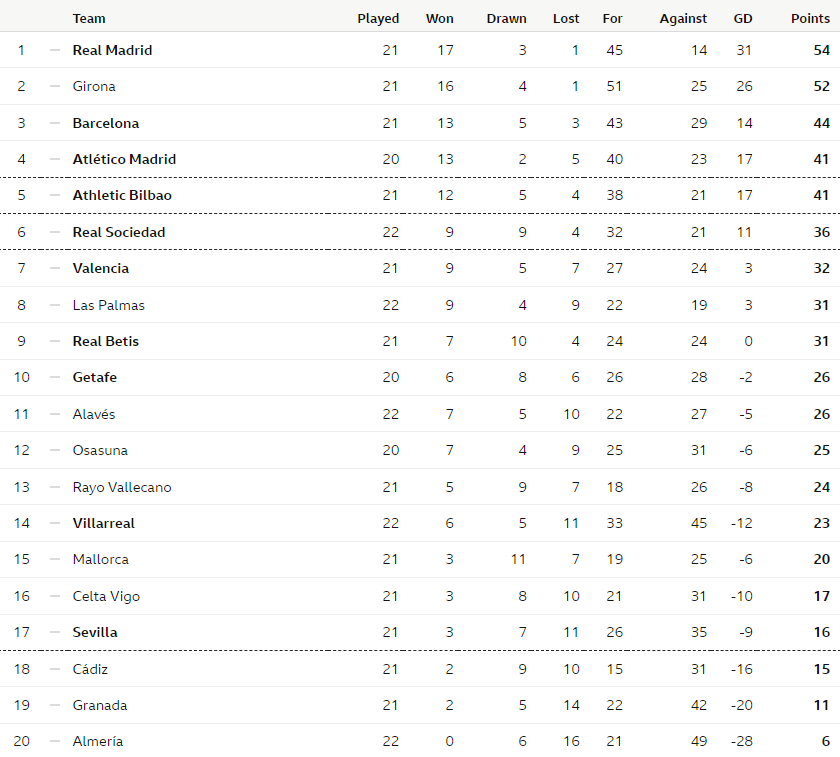
Task: Click the no-movement dash icon beside Las Palmas
Action: (x=55, y=305)
